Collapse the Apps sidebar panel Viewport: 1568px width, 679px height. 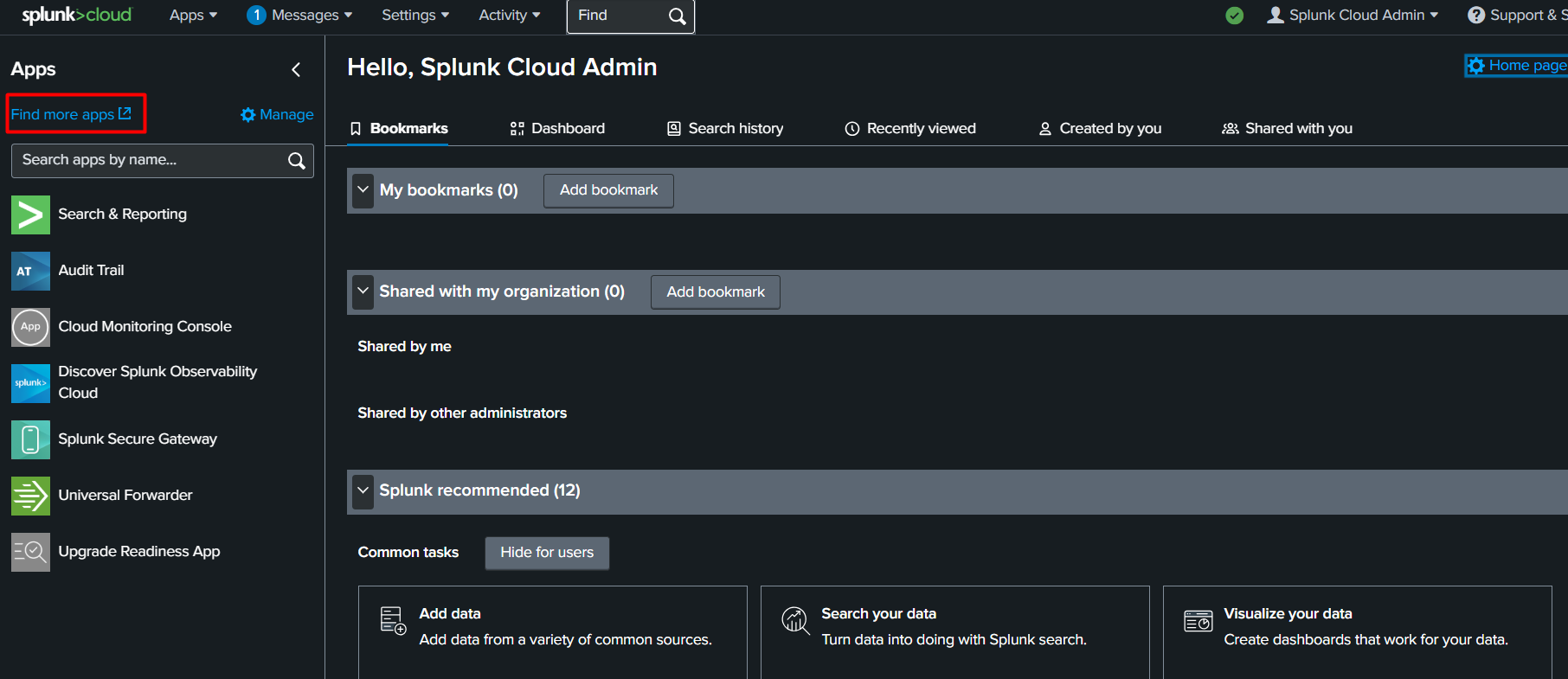(296, 69)
